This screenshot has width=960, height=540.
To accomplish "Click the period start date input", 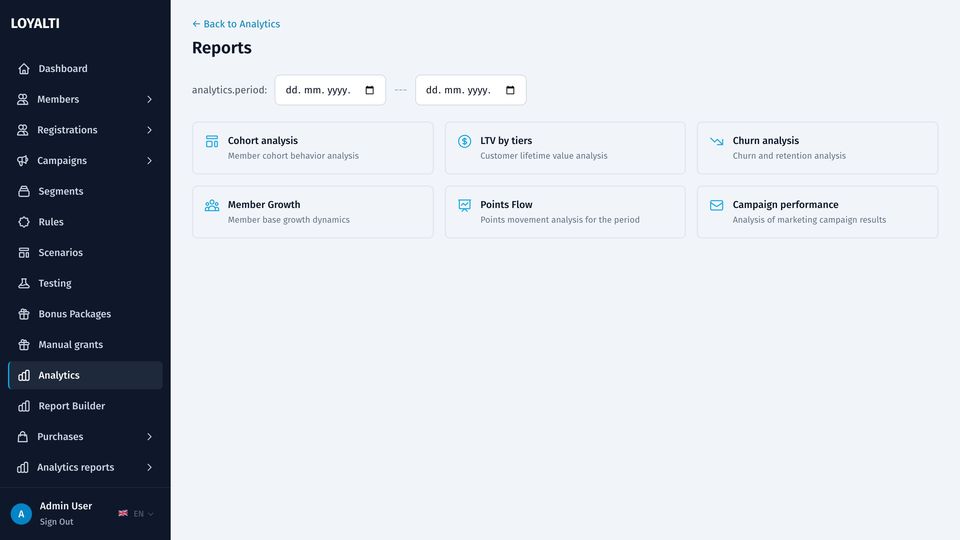I will point(330,90).
